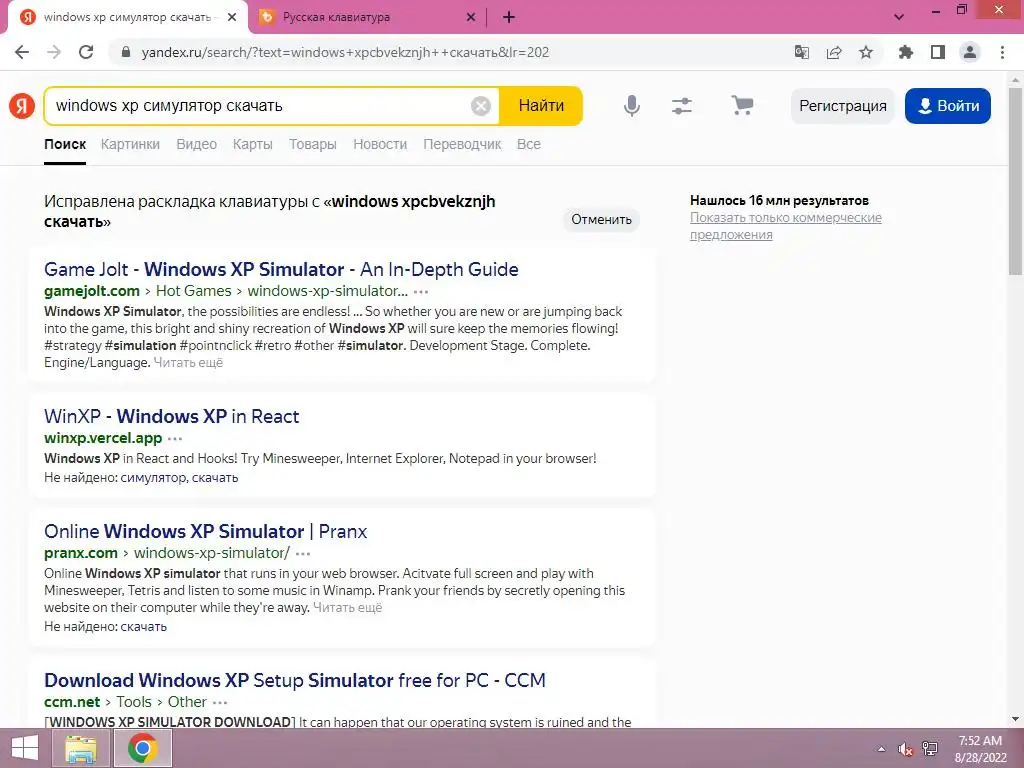Image resolution: width=1024 pixels, height=768 pixels.
Task: Click Читать ещё in the Pranx snippet
Action: (x=347, y=607)
